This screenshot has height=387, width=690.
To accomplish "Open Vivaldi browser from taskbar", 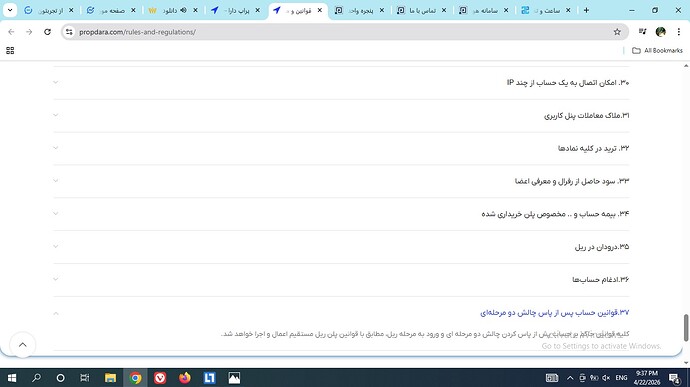I will click(x=160, y=378).
